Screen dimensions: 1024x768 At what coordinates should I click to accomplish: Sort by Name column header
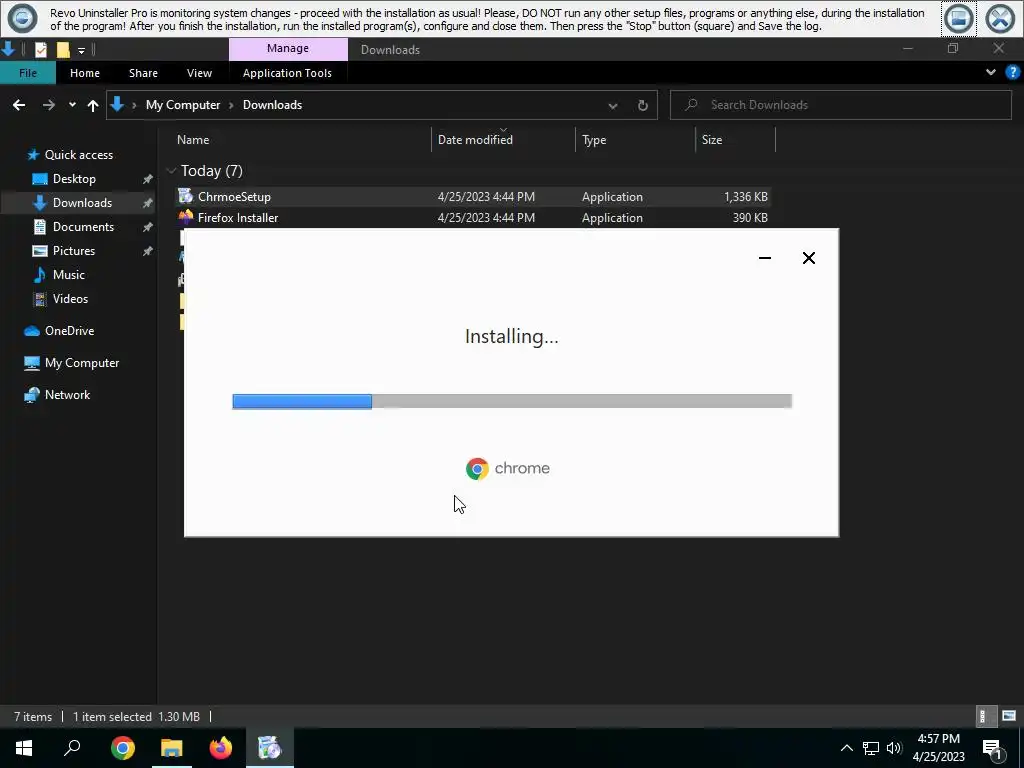pyautogui.click(x=193, y=140)
